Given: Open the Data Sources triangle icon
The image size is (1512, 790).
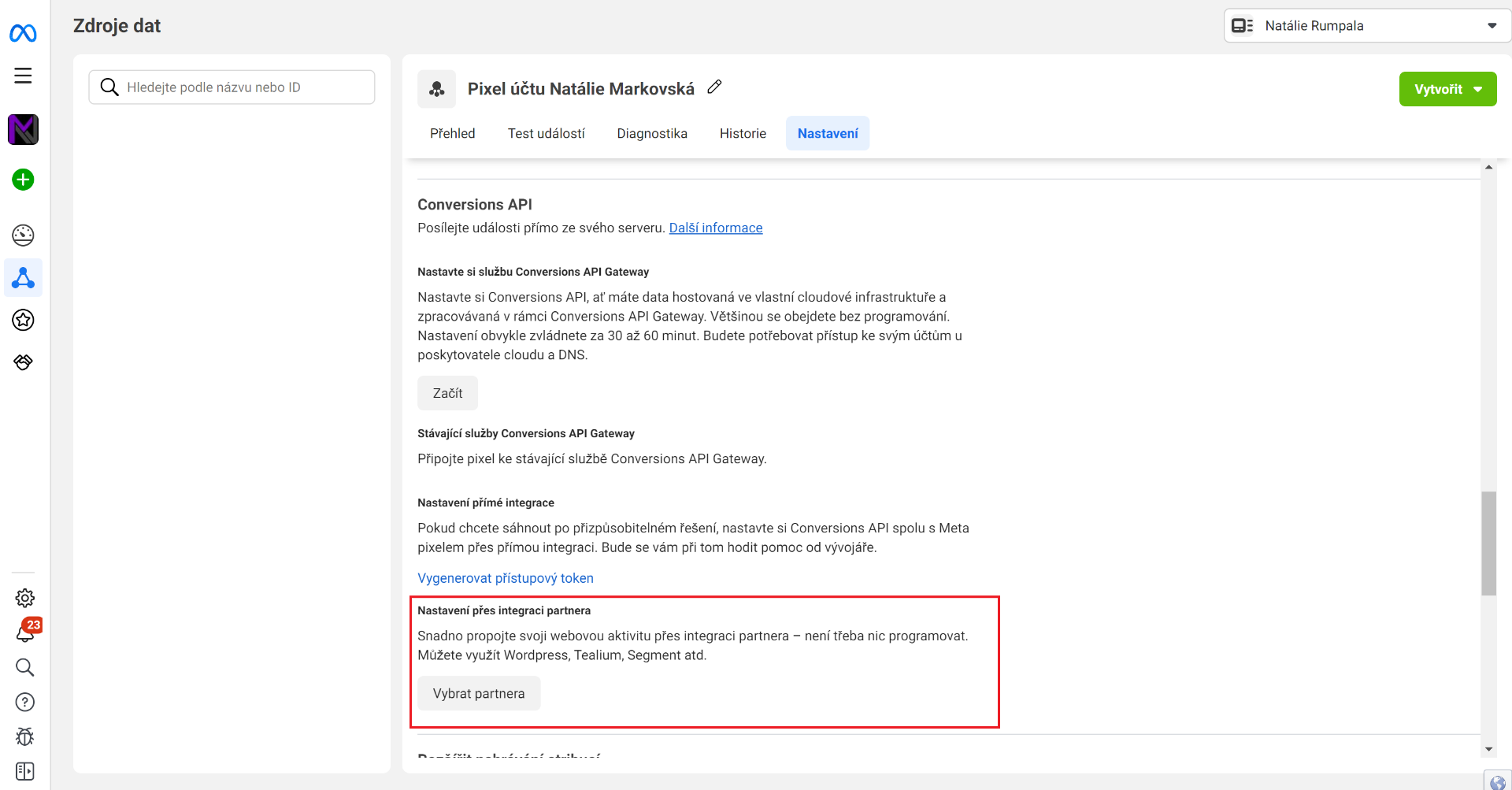Looking at the screenshot, I should [24, 278].
